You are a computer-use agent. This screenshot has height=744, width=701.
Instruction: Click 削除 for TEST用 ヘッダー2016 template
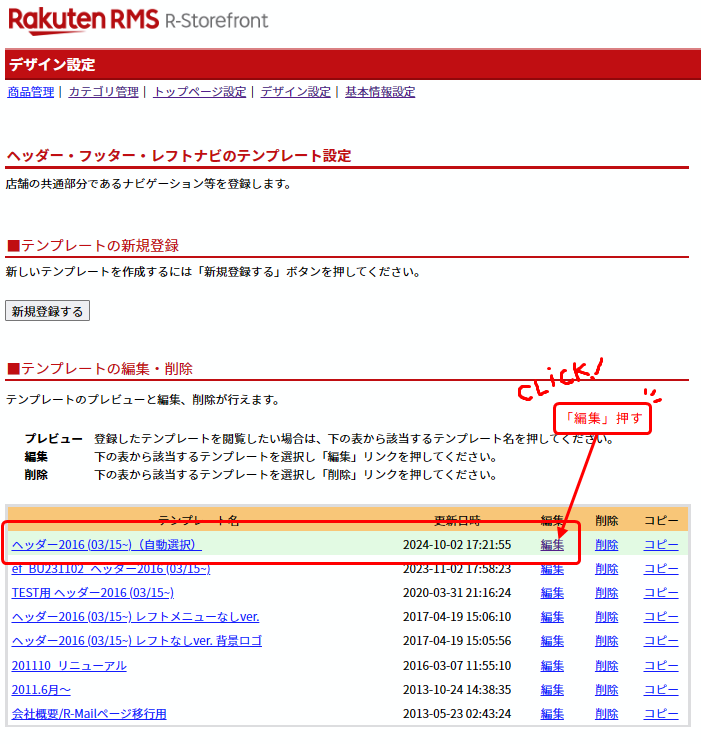(x=606, y=593)
